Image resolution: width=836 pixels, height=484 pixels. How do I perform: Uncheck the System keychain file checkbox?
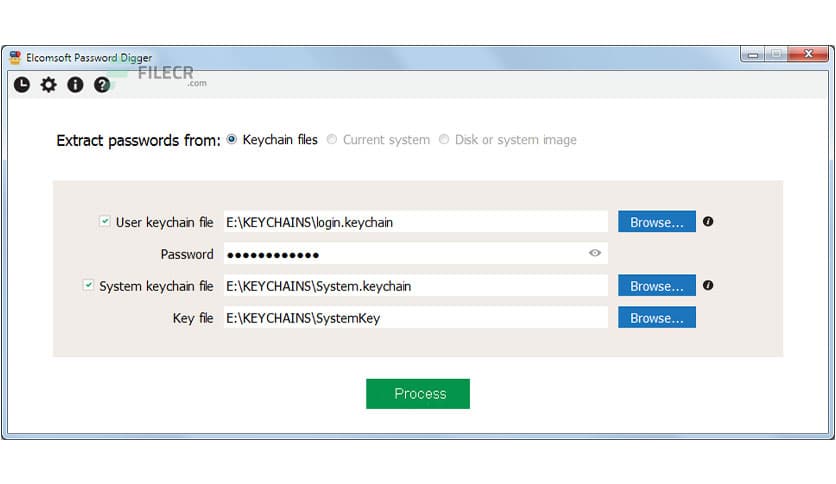click(x=88, y=285)
